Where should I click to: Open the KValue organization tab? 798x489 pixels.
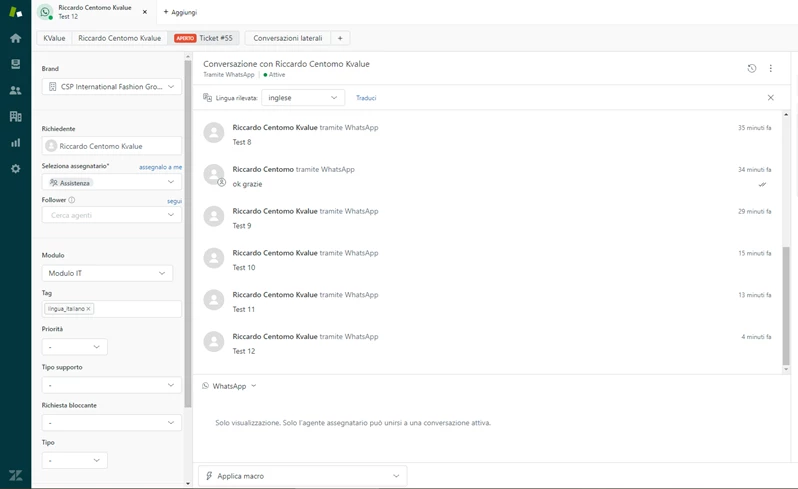pos(54,38)
